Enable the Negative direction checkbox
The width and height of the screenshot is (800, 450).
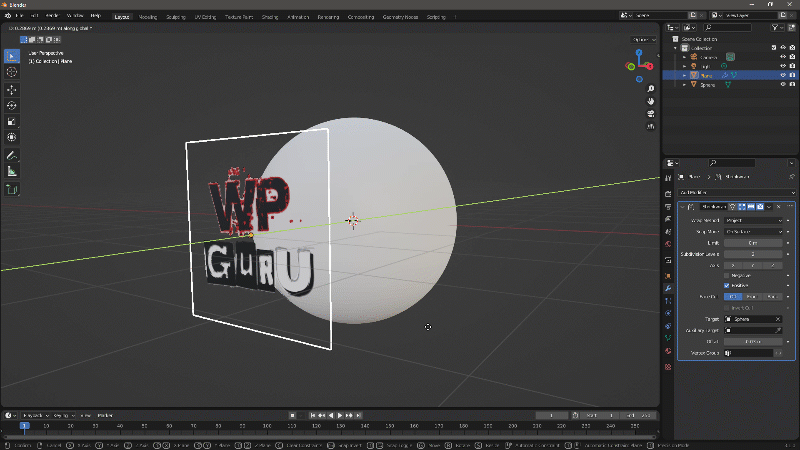tap(727, 276)
